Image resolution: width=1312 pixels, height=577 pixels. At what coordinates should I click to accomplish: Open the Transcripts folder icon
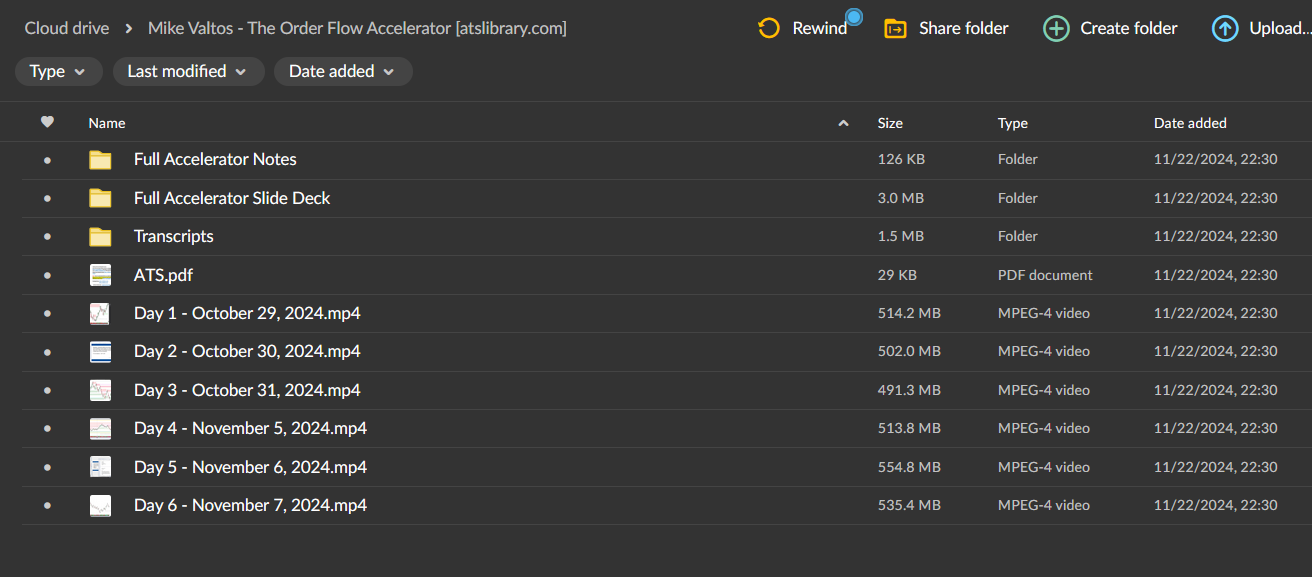click(x=100, y=236)
